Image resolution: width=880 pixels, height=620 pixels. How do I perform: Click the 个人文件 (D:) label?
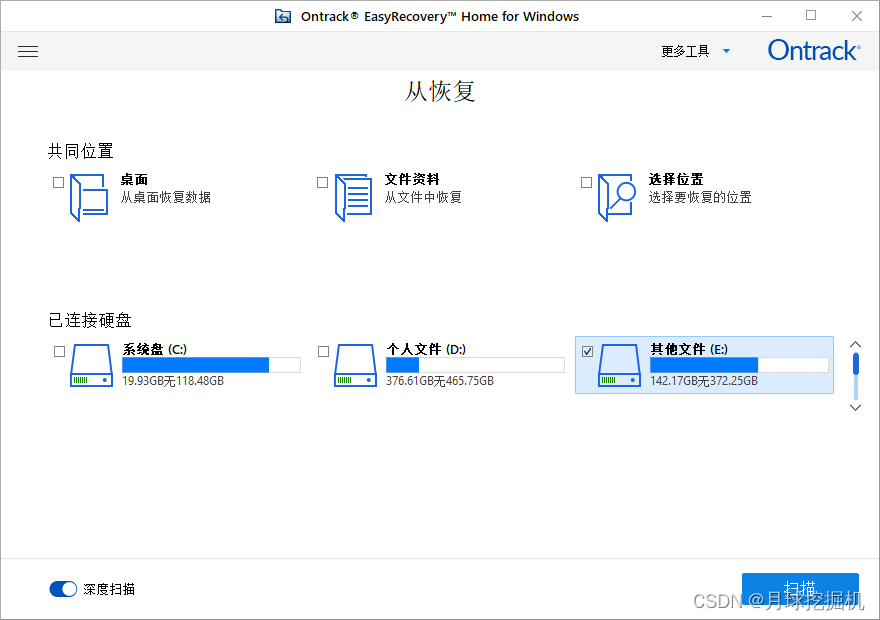pos(425,349)
